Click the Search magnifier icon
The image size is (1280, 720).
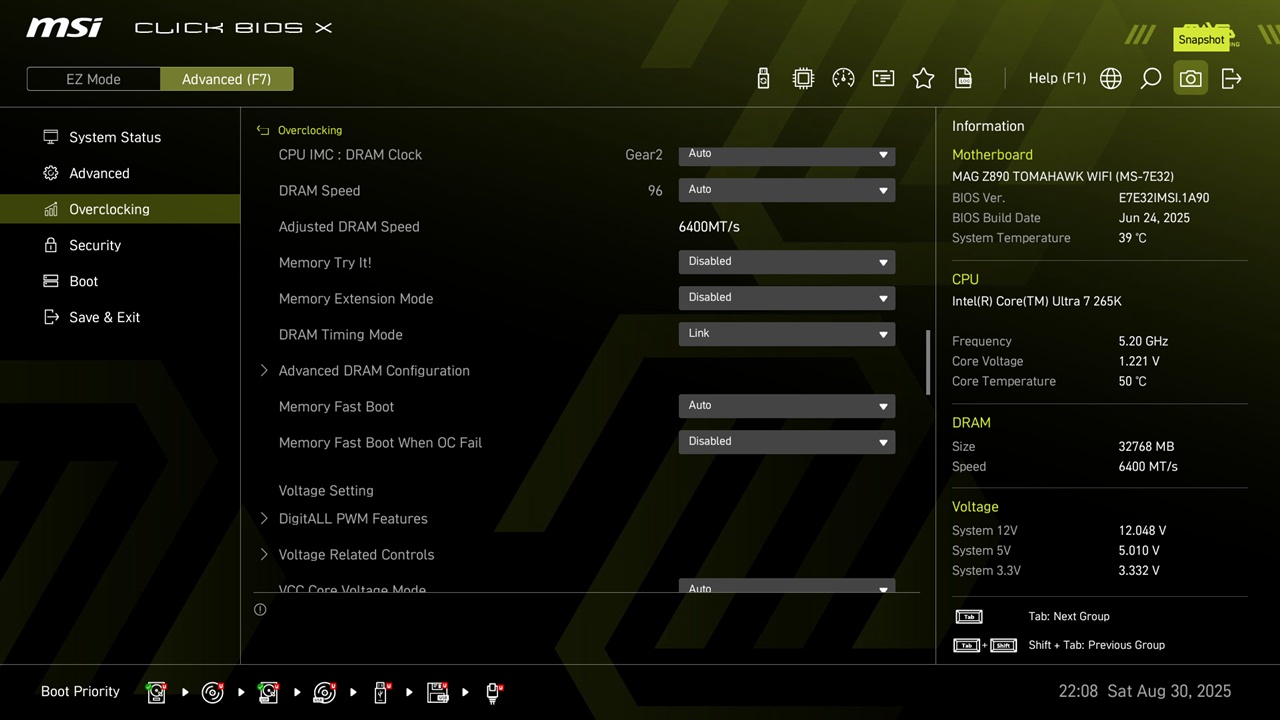coord(1151,78)
